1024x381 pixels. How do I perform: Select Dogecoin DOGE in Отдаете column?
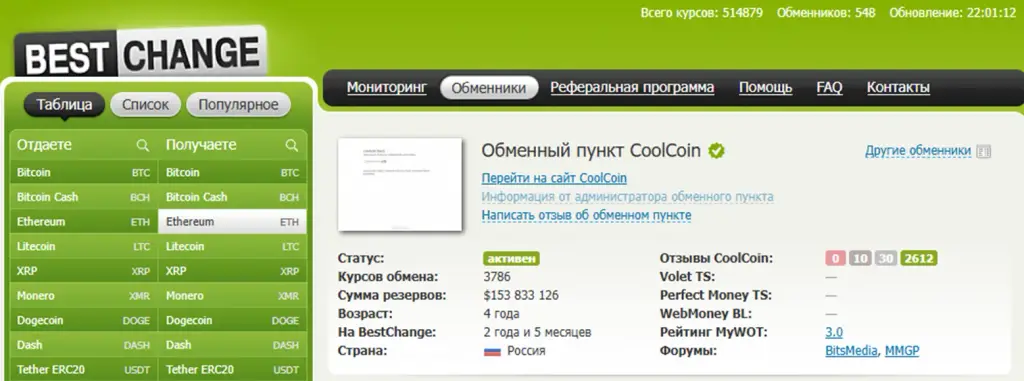[x=84, y=320]
